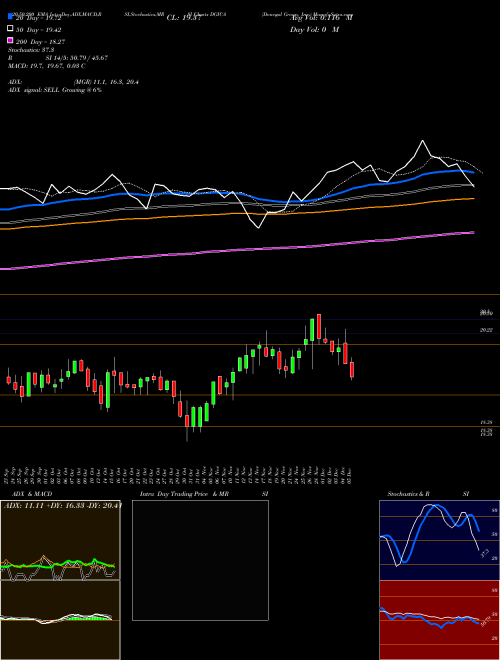This screenshot has width=500, height=660.
Task: Click the 20.22 price axis label
Action: click(x=486, y=330)
